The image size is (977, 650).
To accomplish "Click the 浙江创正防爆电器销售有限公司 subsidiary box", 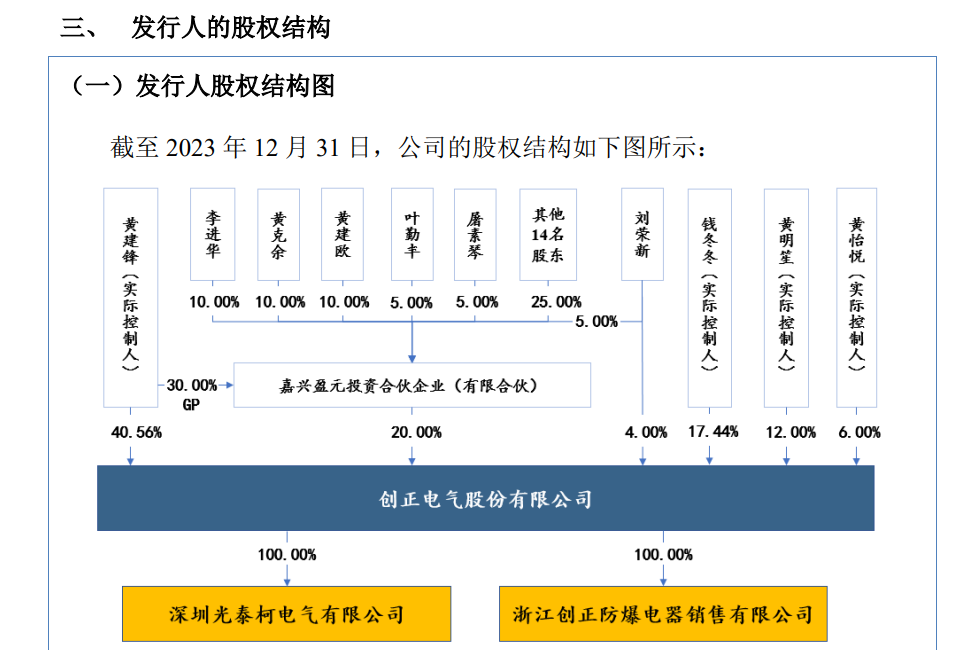I will (663, 614).
